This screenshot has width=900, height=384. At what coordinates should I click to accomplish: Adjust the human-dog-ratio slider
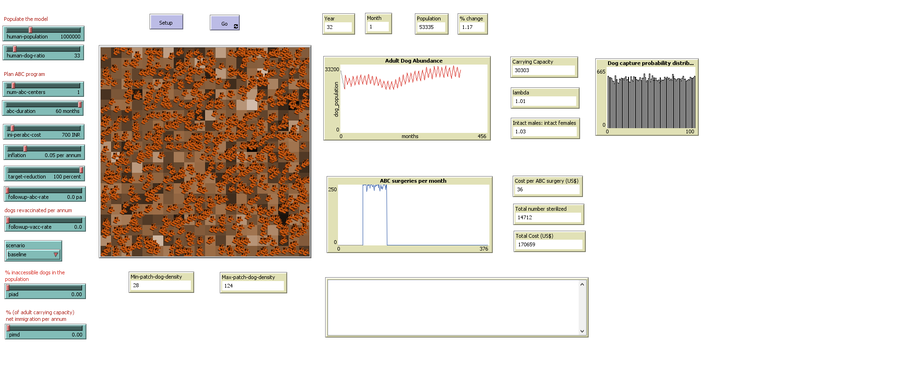click(x=44, y=53)
